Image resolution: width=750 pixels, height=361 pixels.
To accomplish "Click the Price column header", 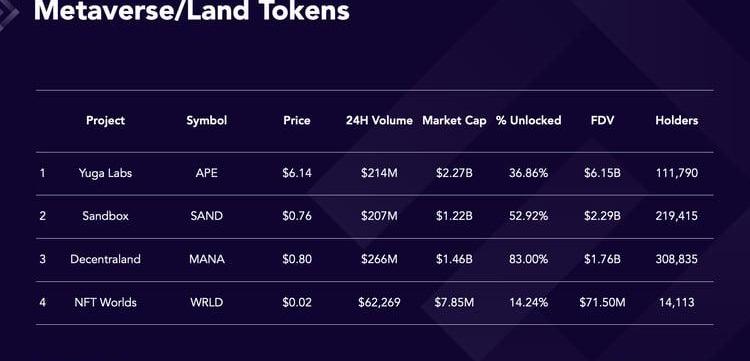I will coord(297,120).
